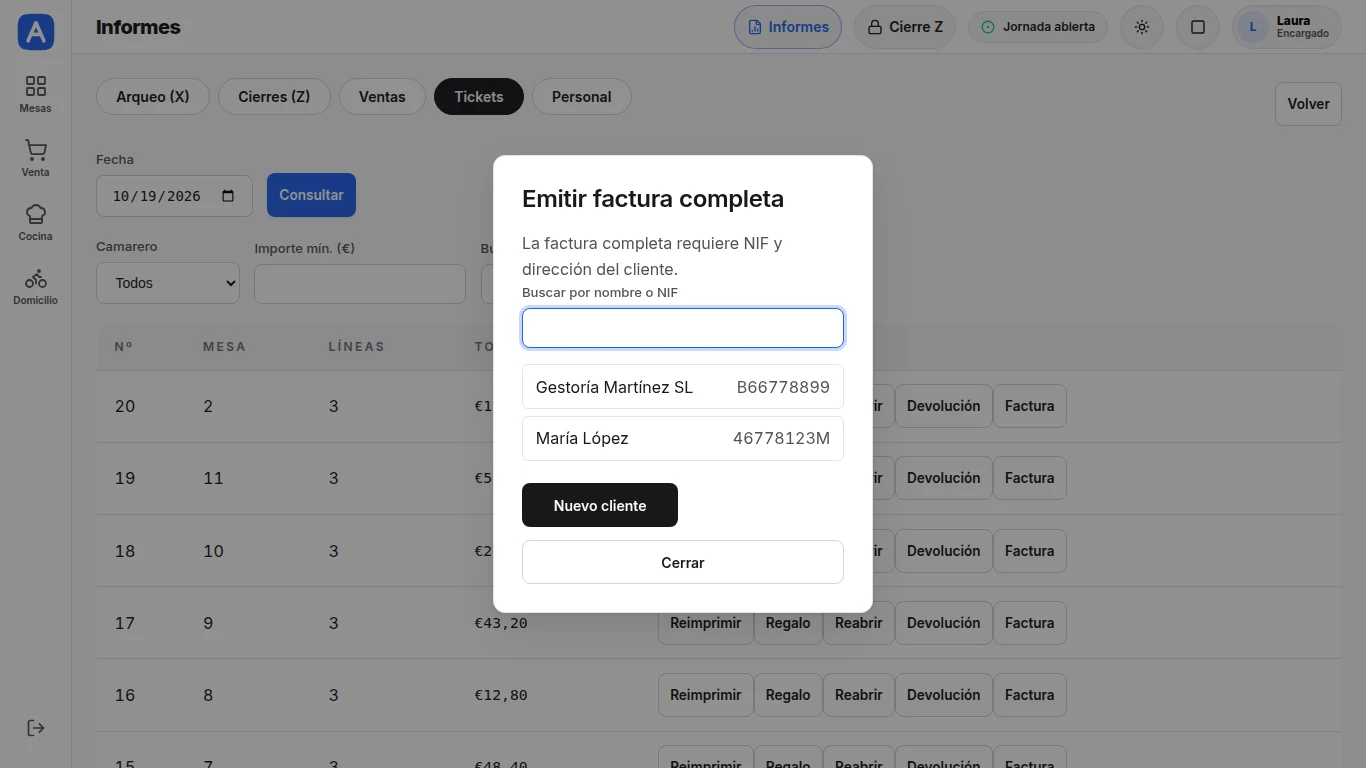Switch to the Ventas tab

click(x=382, y=97)
